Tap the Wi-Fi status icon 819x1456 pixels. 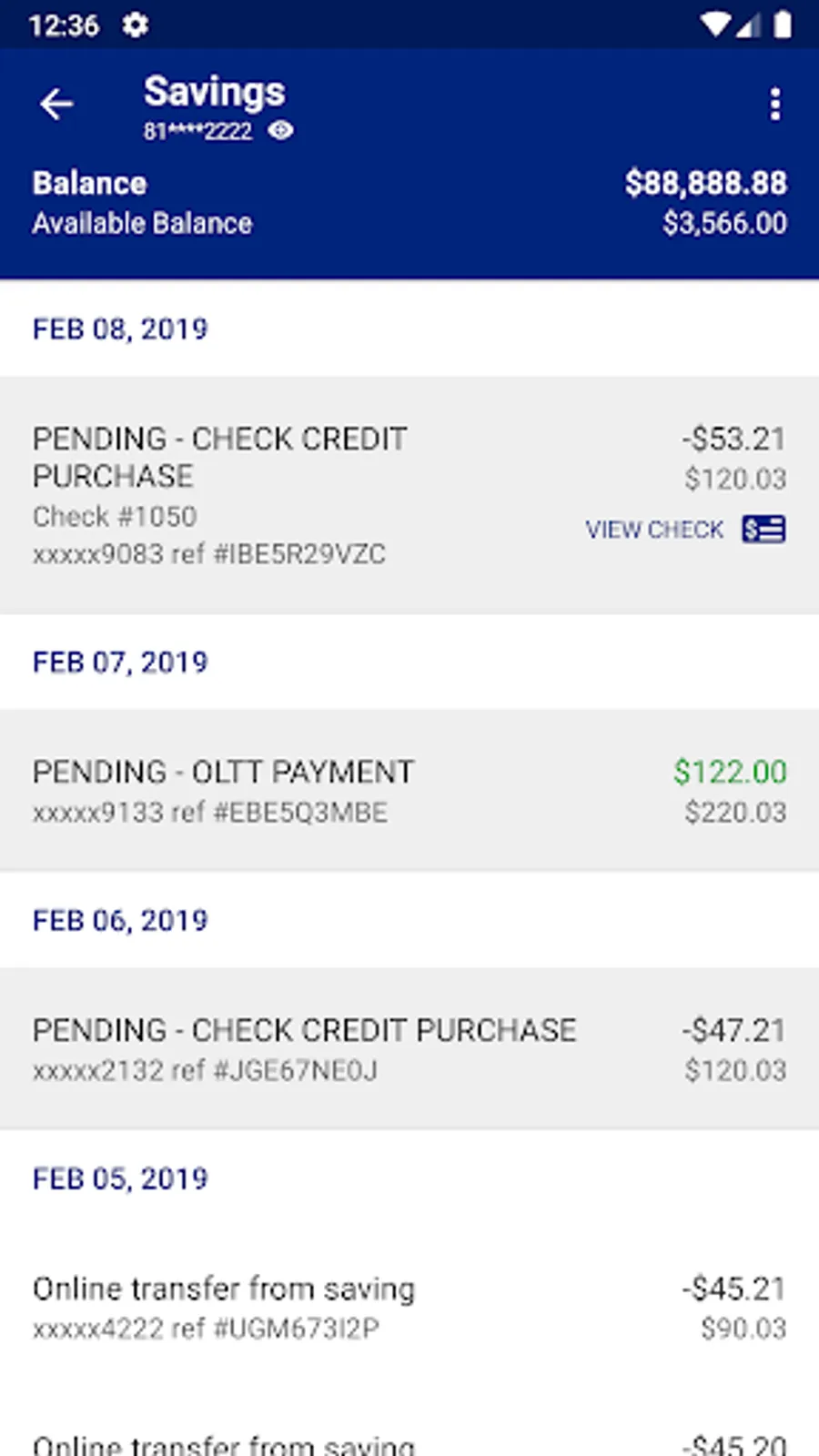pos(714,25)
